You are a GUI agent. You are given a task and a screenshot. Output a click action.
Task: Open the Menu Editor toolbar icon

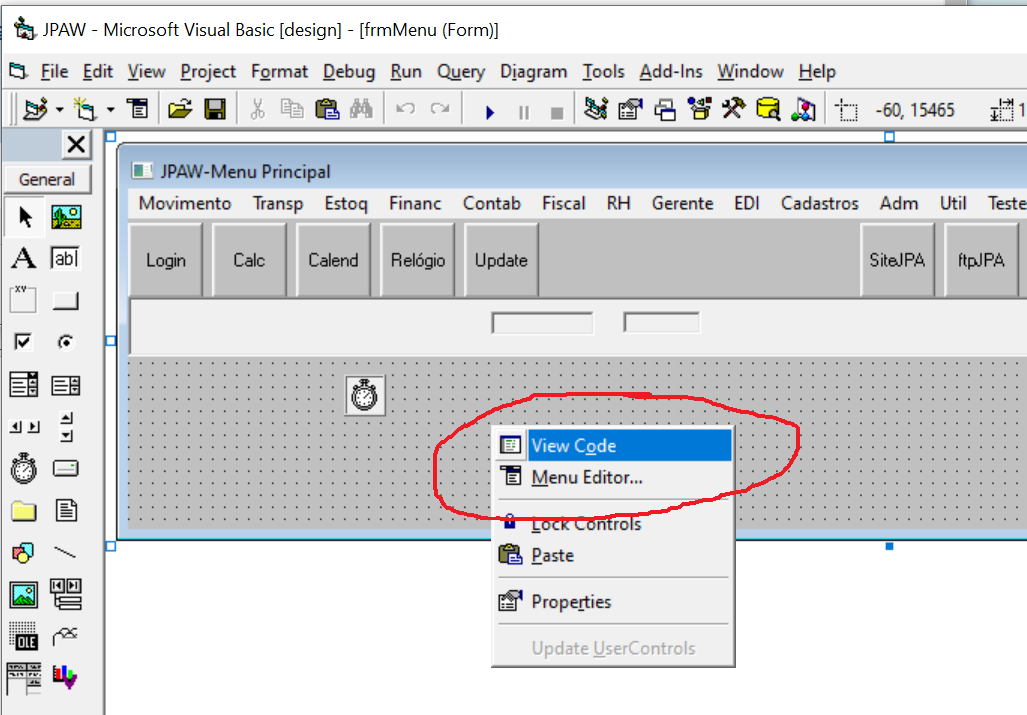pos(138,109)
